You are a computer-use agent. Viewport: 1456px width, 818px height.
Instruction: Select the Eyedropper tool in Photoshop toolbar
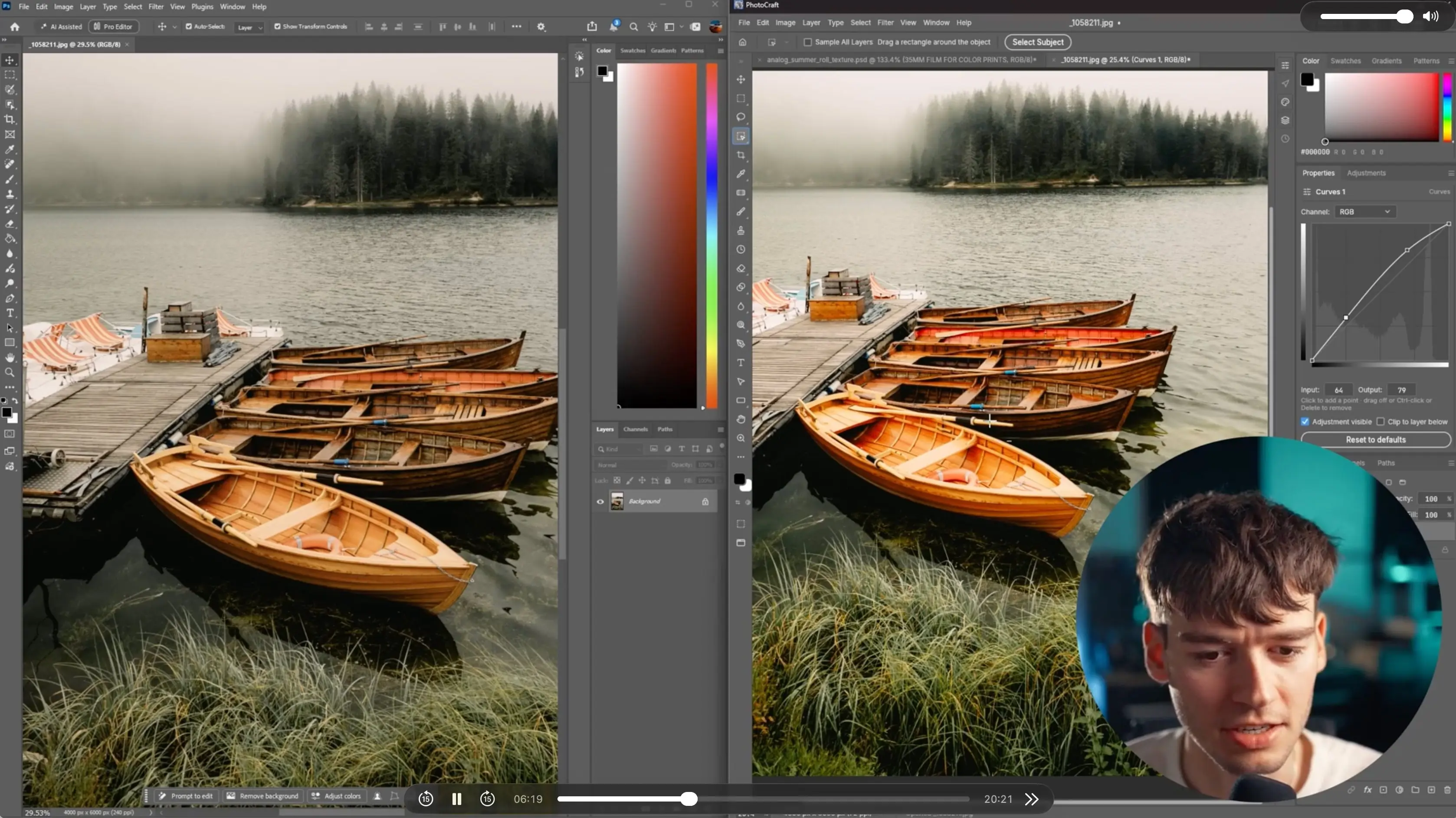10,149
